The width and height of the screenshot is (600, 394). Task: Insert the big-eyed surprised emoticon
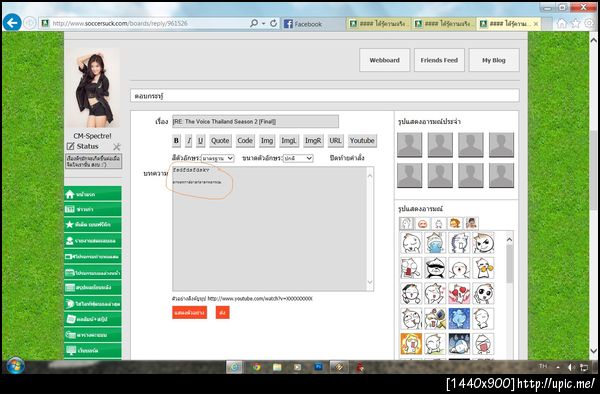tap(483, 293)
